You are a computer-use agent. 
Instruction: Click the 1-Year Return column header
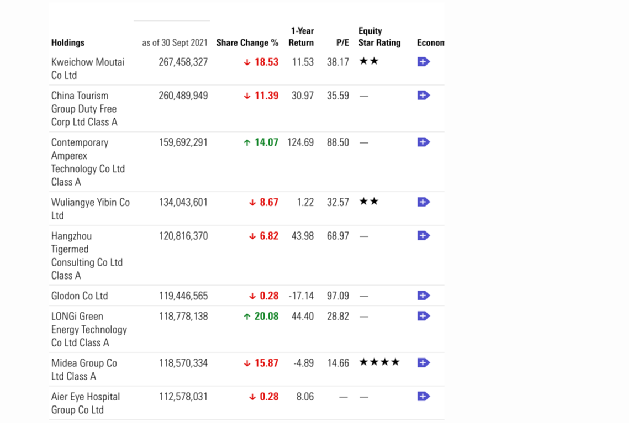301,37
